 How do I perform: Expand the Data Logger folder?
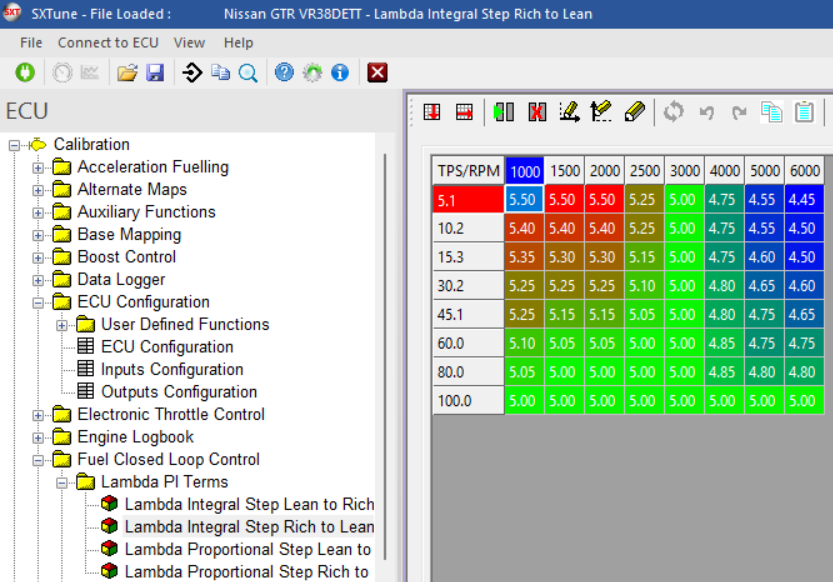(38, 280)
